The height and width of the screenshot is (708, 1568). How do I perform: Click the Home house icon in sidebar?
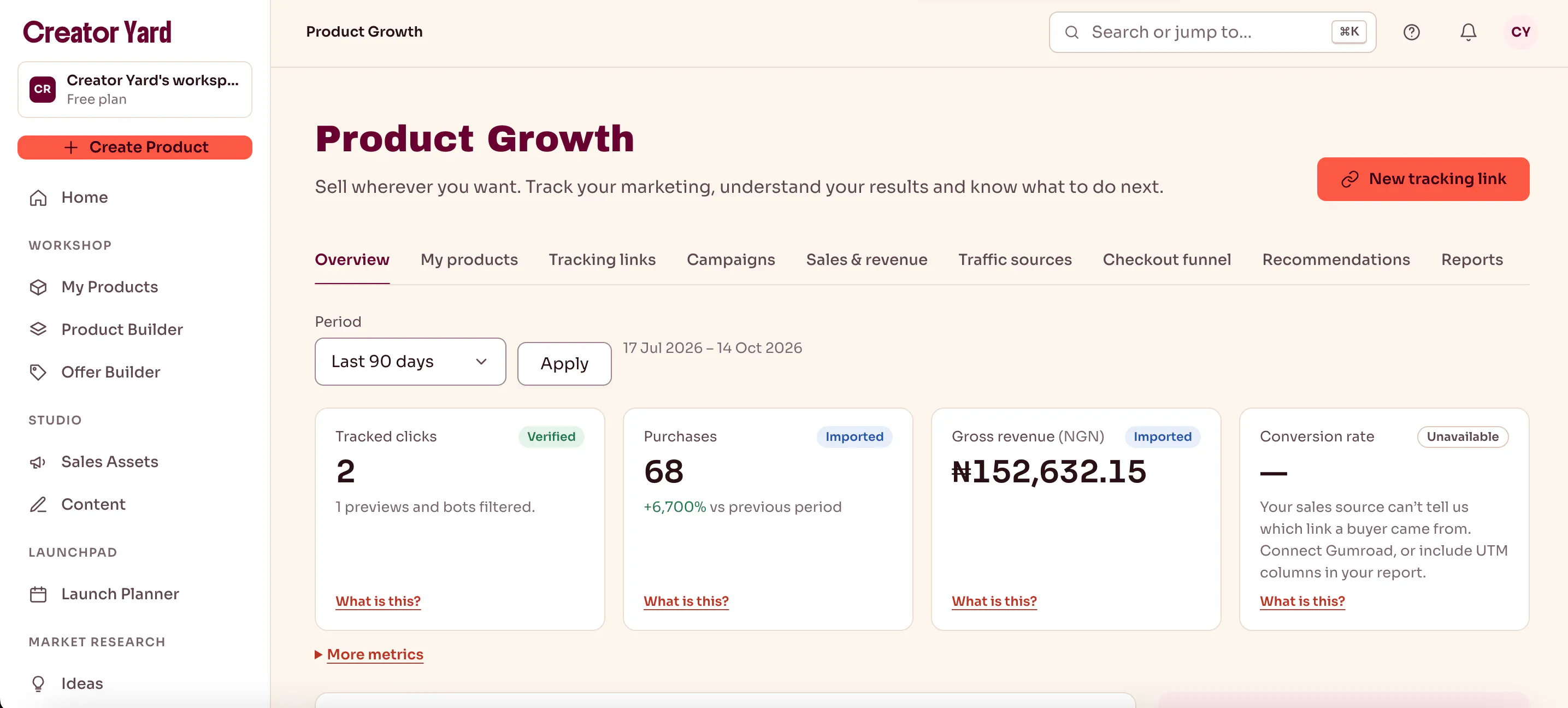[x=38, y=198]
